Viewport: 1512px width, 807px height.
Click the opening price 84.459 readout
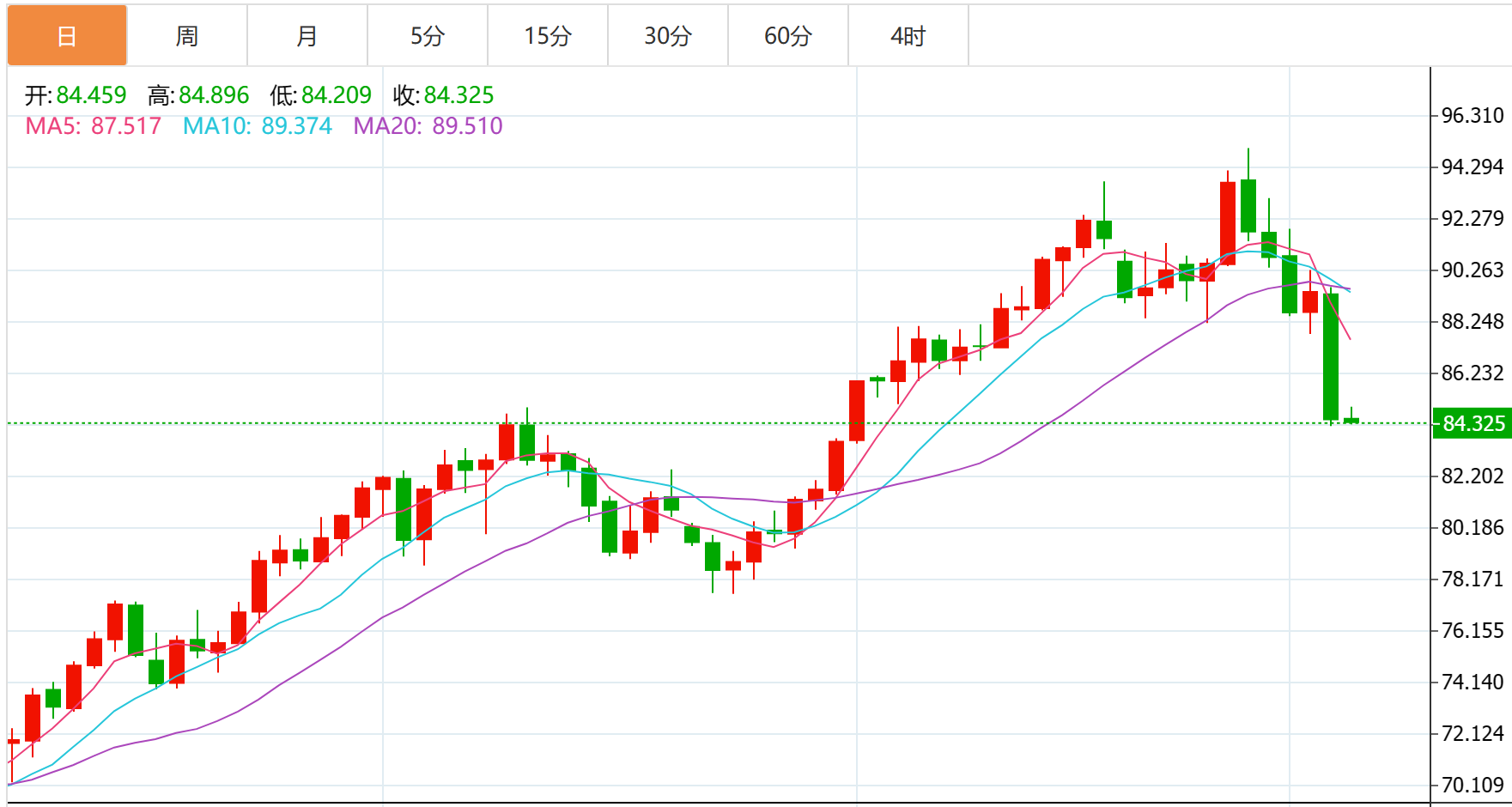tap(91, 95)
